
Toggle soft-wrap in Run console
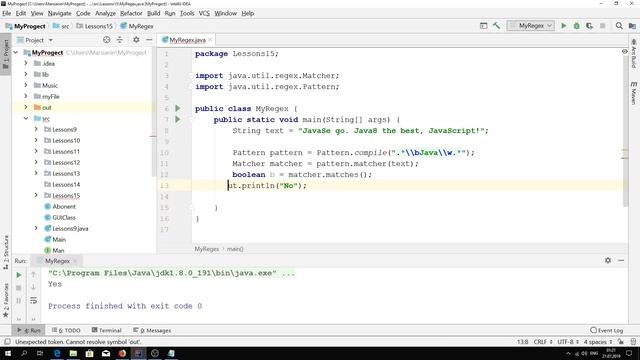click(x=33, y=300)
